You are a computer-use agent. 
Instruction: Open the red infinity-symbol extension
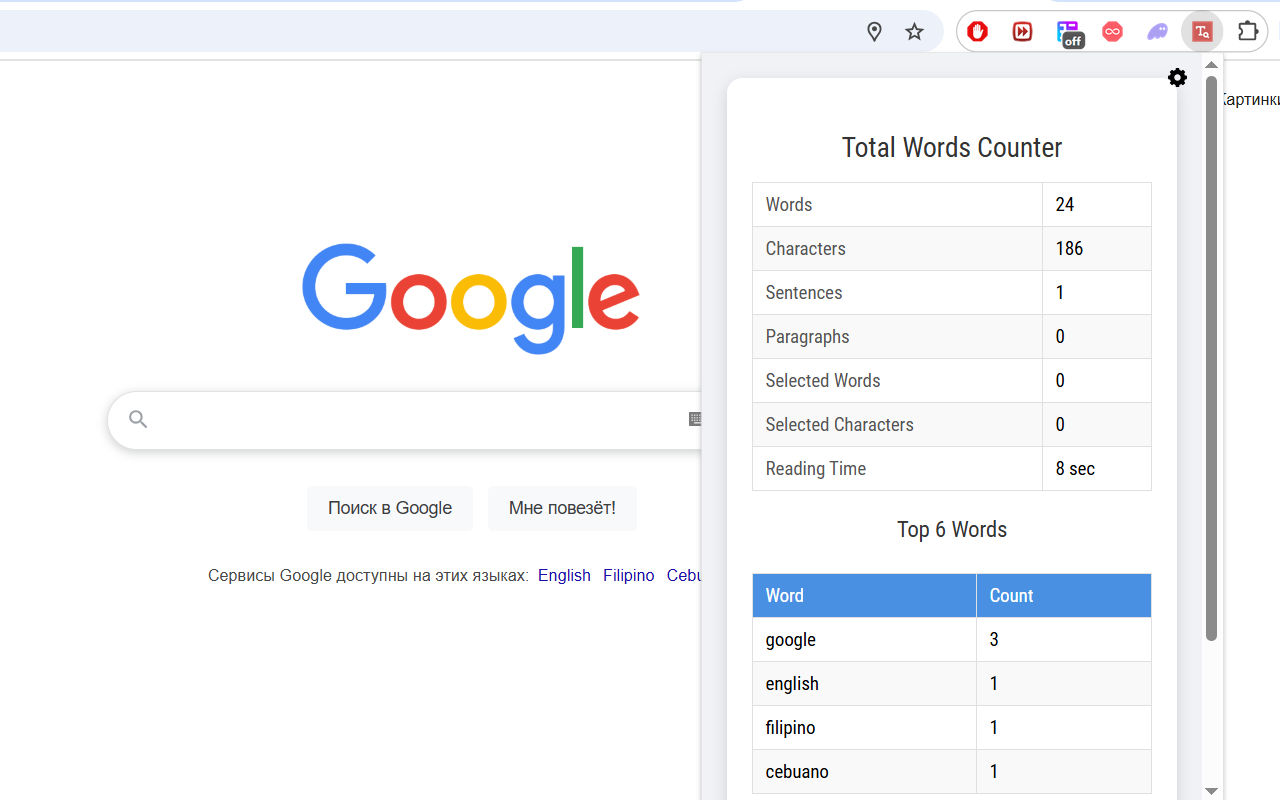(x=1112, y=32)
